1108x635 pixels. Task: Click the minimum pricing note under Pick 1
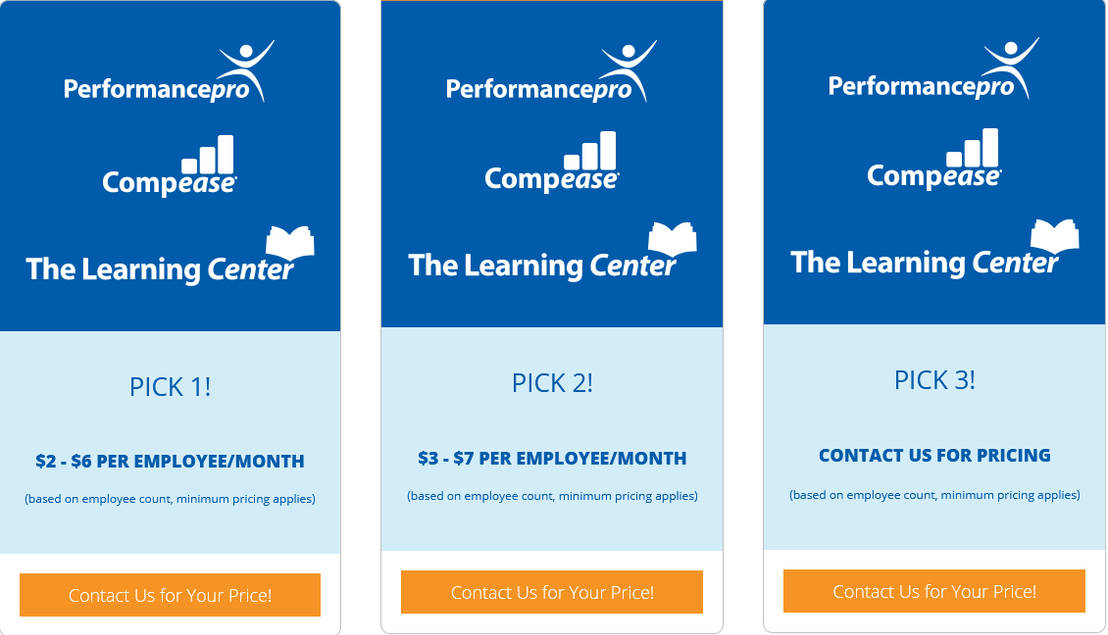(x=170, y=499)
